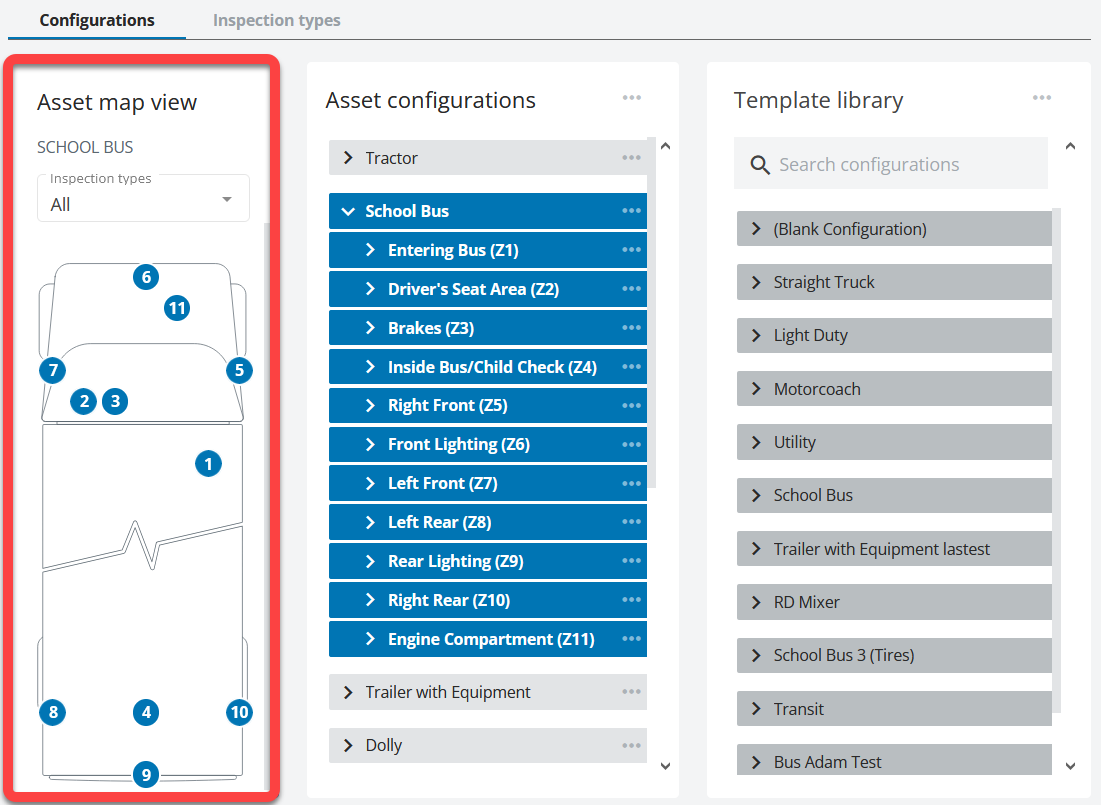Select zone marker 9 on the bus map
1101x805 pixels.
[146, 775]
